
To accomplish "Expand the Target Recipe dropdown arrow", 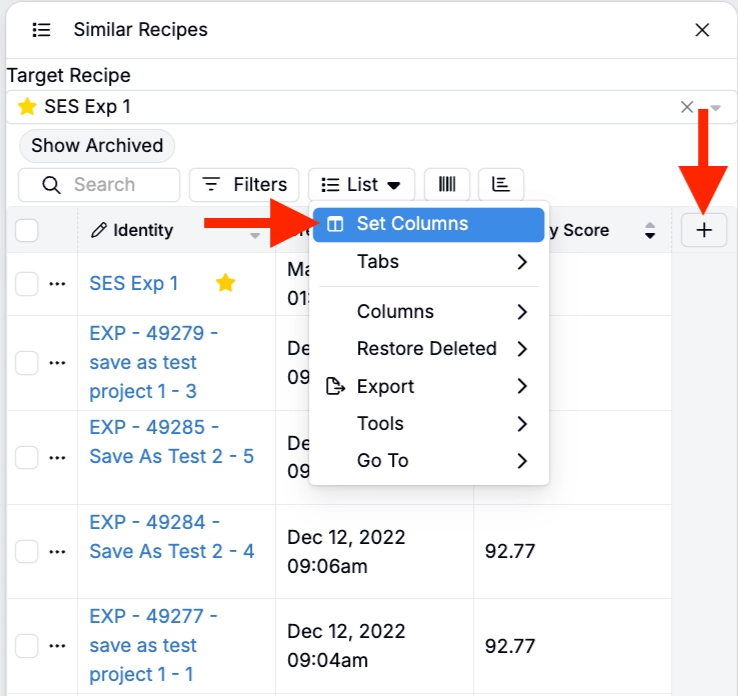I will (715, 108).
